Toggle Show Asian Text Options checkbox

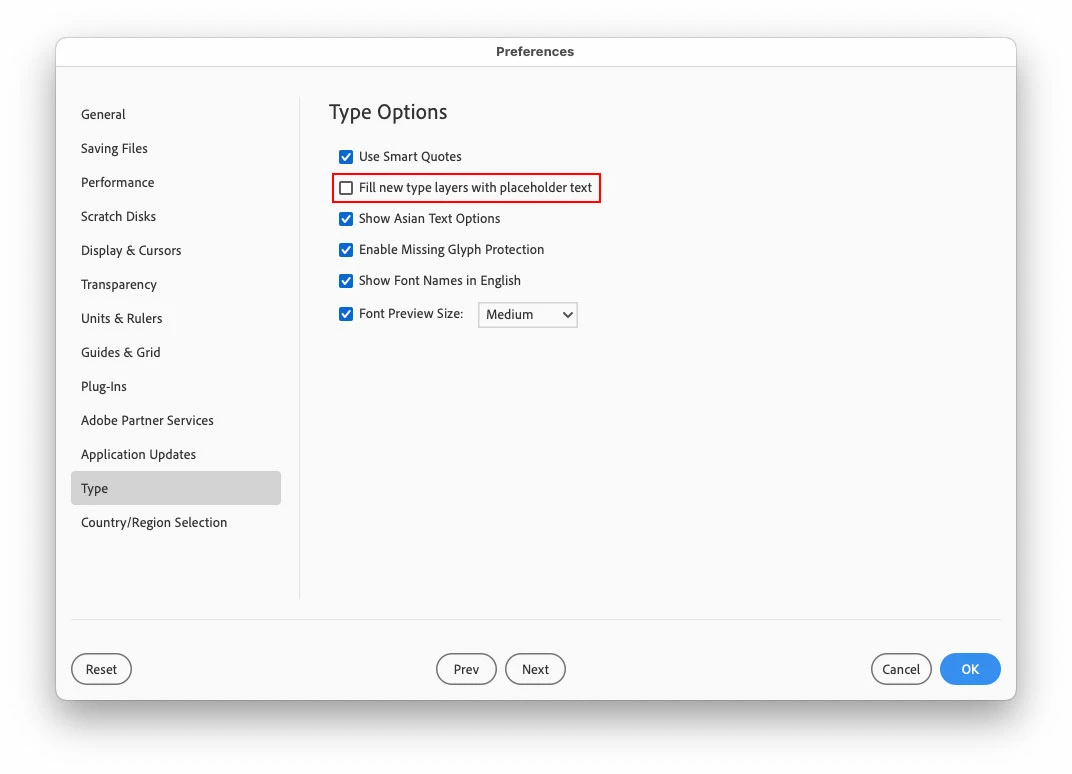pos(346,219)
